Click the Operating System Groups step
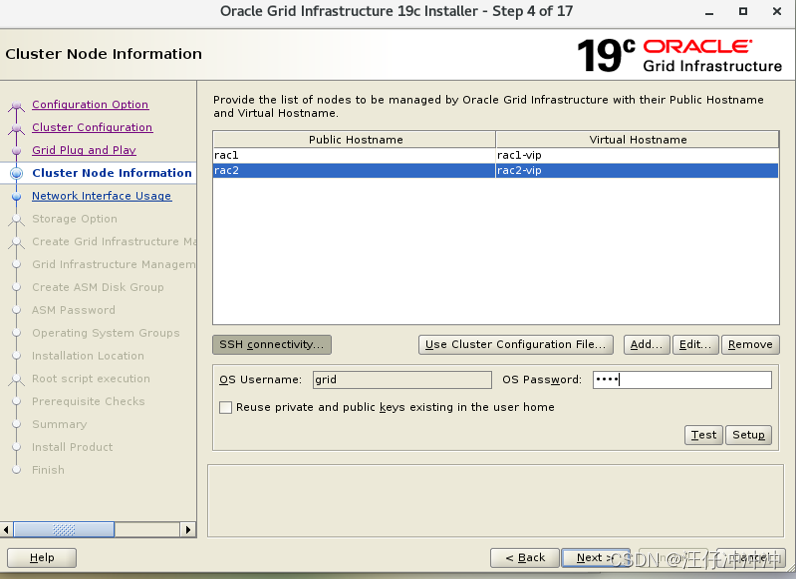Screen dimensions: 796x579 point(106,333)
